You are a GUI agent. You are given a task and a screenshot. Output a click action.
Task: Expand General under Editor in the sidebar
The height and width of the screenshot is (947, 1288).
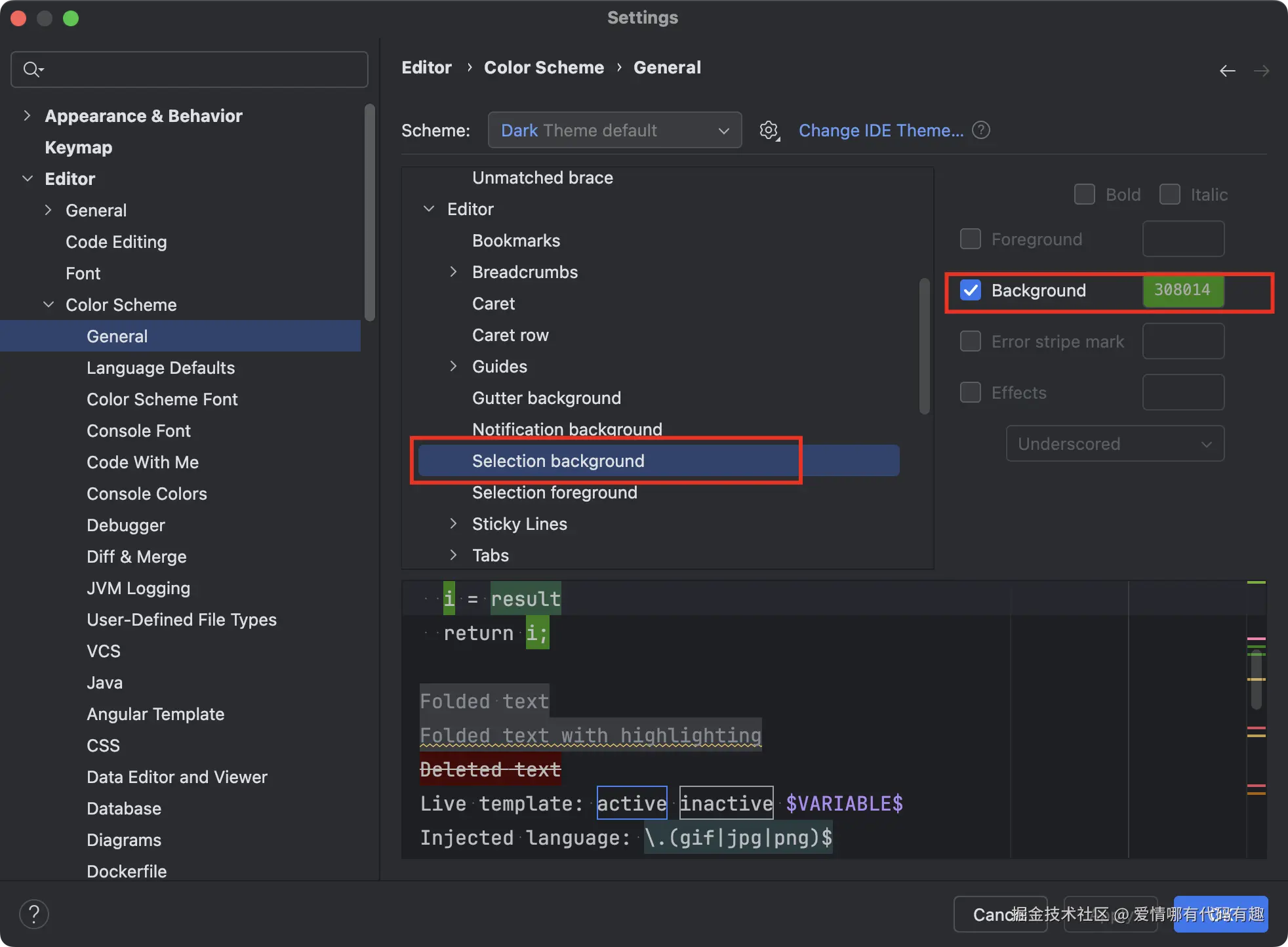tap(48, 211)
